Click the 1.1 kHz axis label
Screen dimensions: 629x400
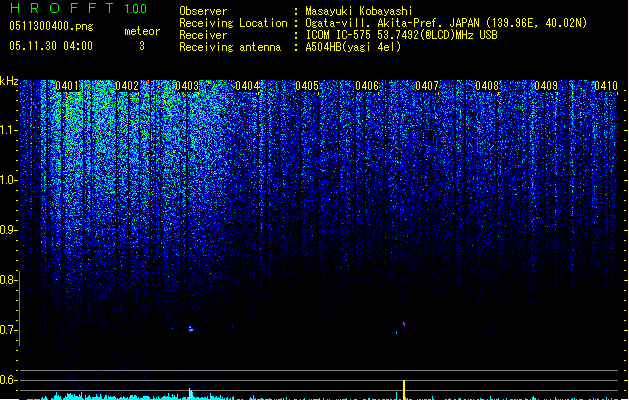pos(8,130)
